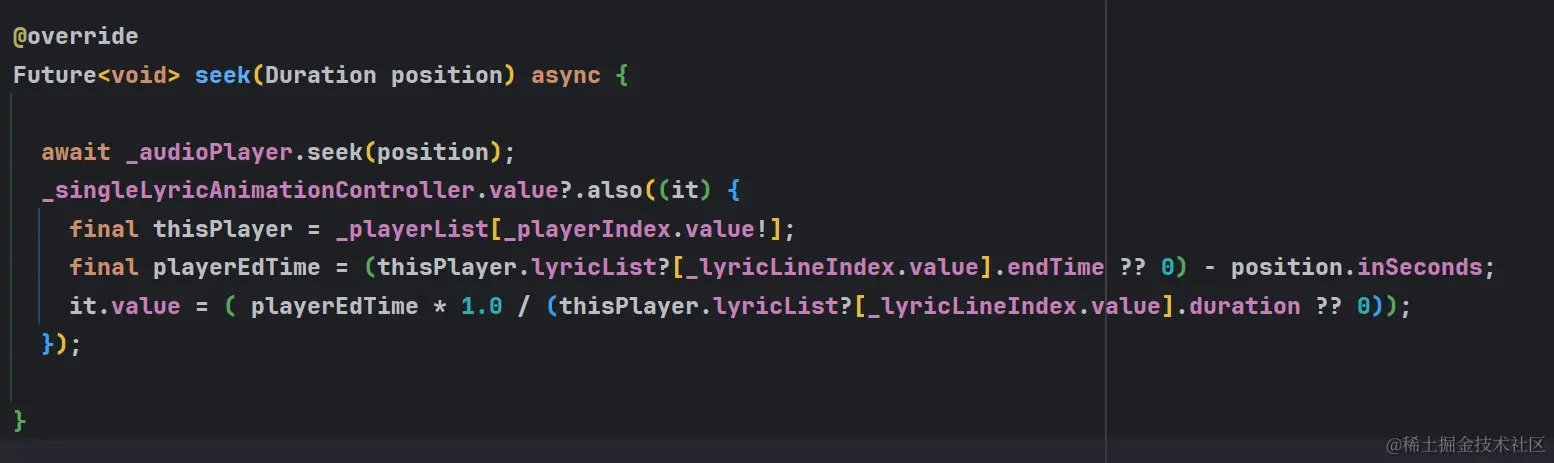Click the playerEdTime variable declaration
This screenshot has height=463, width=1554.
coord(237,267)
